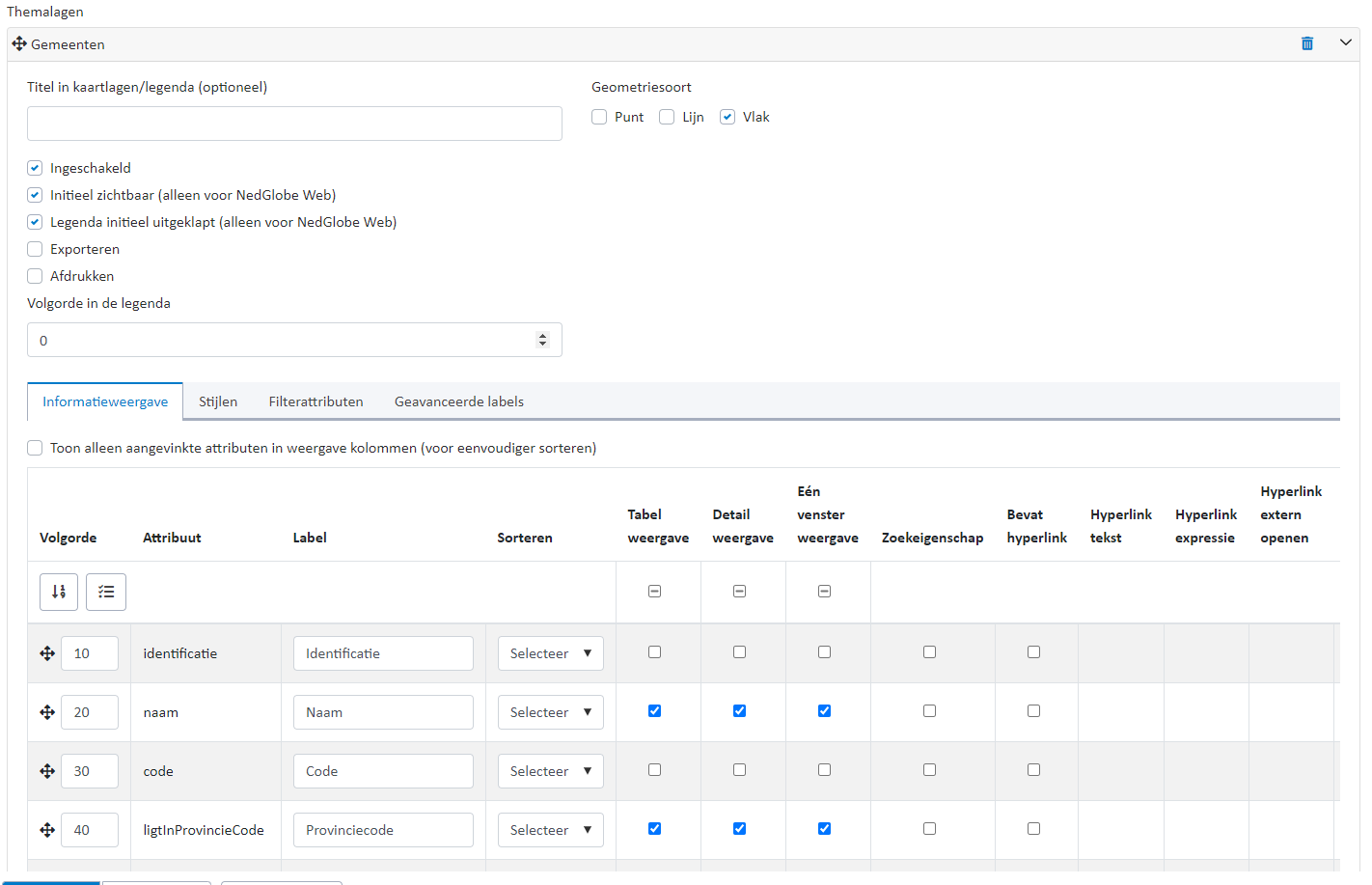Viewport: 1372px width, 885px height.
Task: Edit the Code label field
Action: pos(383,771)
